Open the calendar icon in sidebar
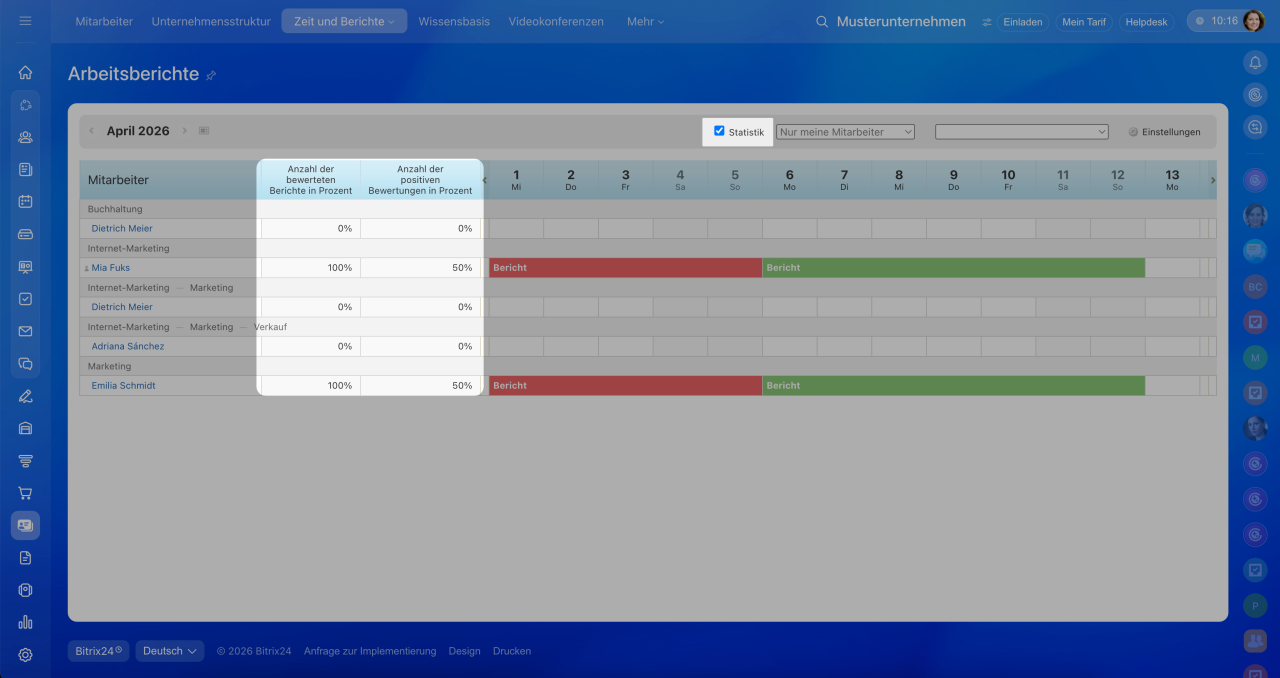Screen dimensions: 1280x678 pyautogui.click(x=25, y=201)
